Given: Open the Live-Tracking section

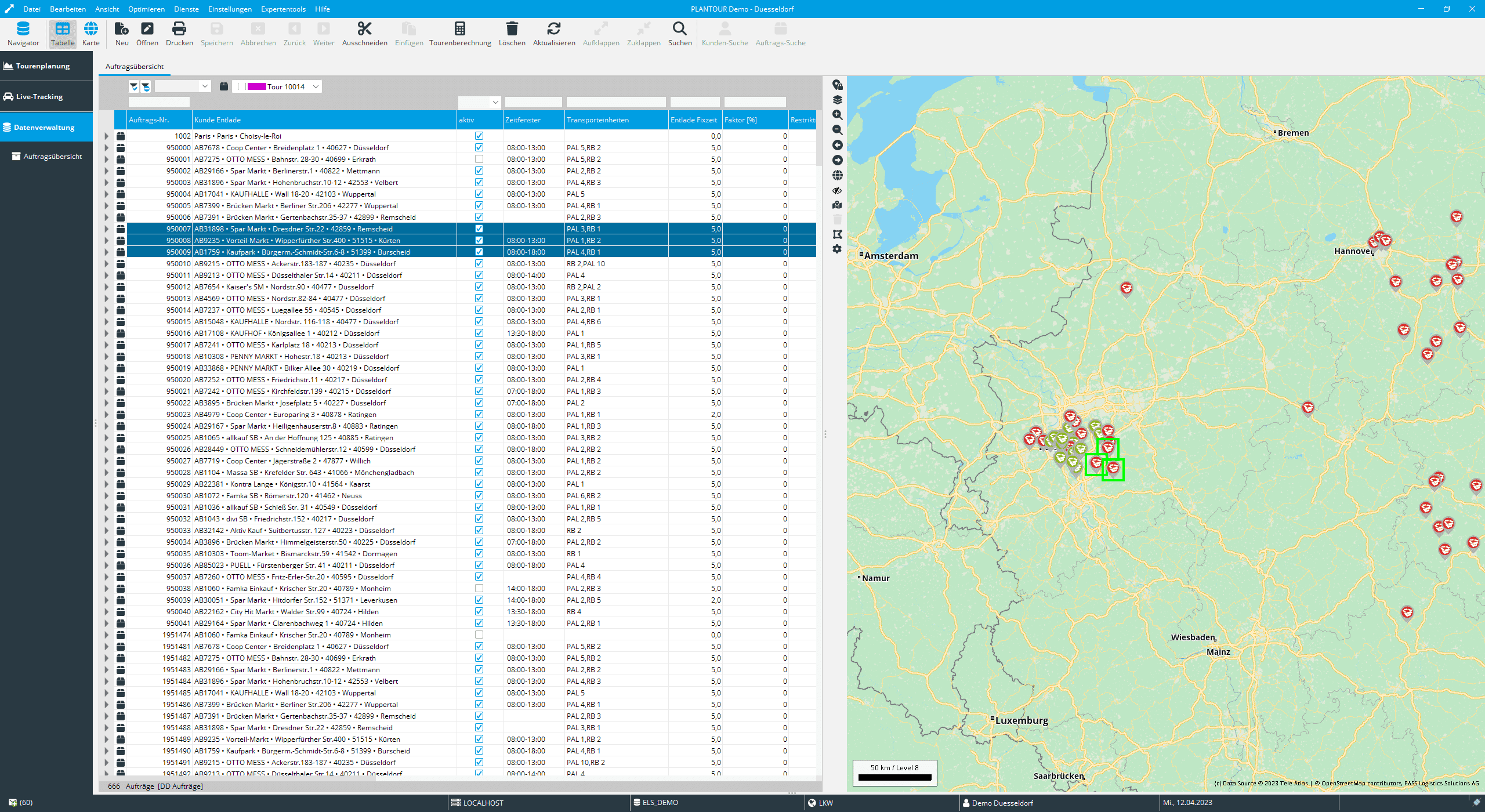Looking at the screenshot, I should (46, 97).
